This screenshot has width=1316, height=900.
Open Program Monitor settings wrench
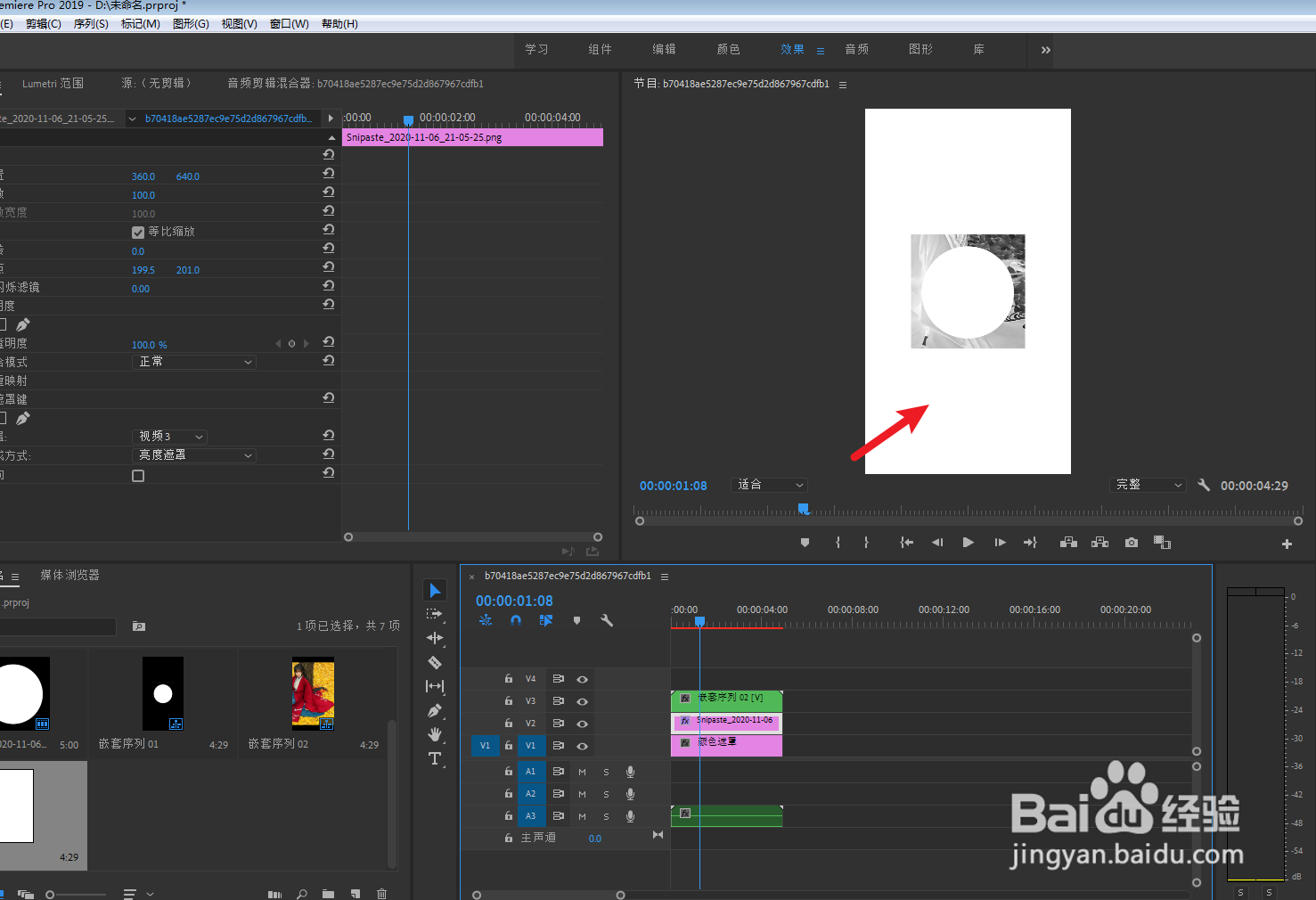pos(1204,485)
